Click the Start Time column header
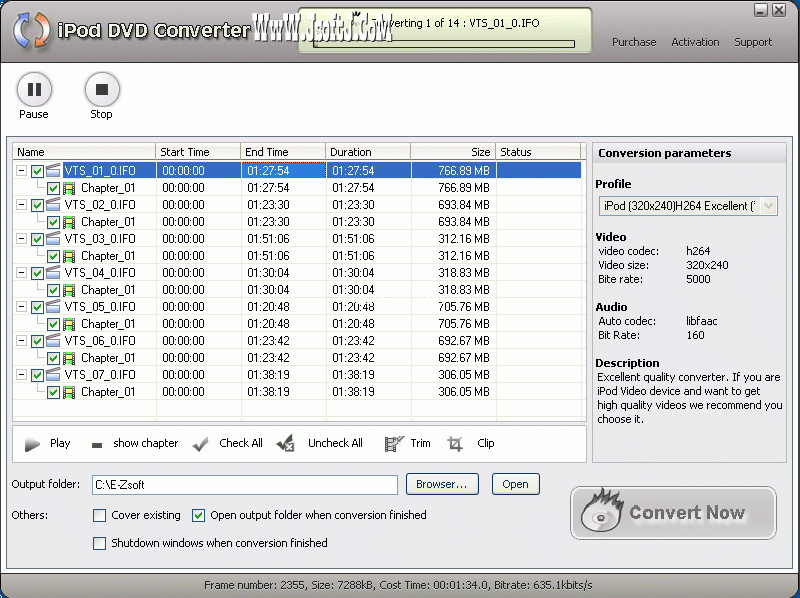Screen dimensions: 800x598 pyautogui.click(x=198, y=152)
